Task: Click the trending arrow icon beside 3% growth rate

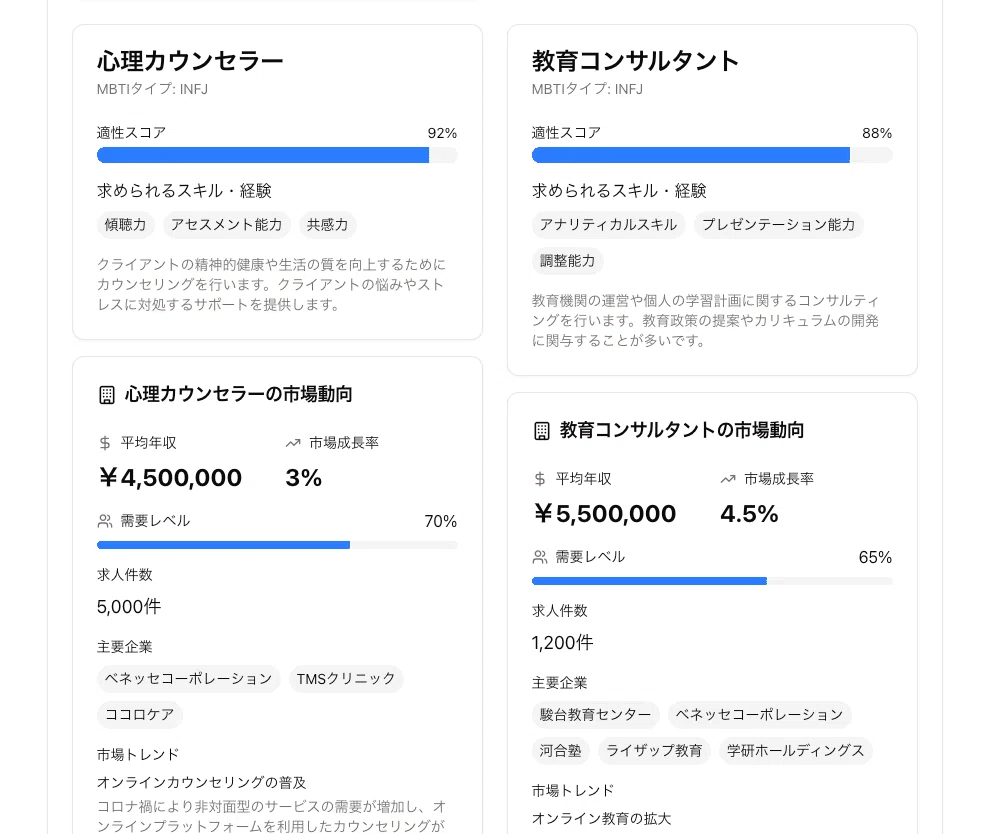Action: pos(293,443)
